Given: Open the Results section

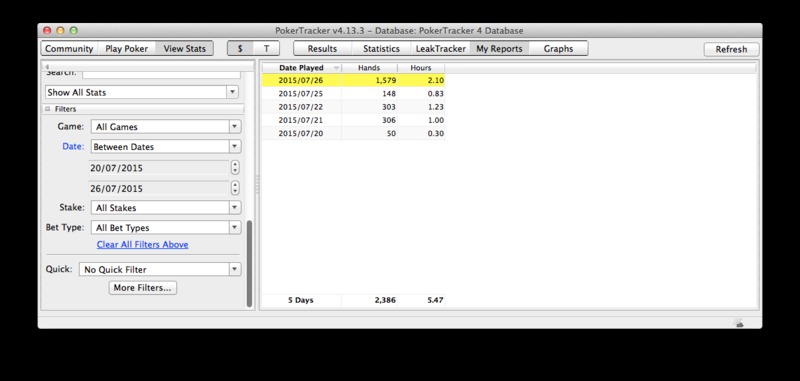Looking at the screenshot, I should coord(322,48).
